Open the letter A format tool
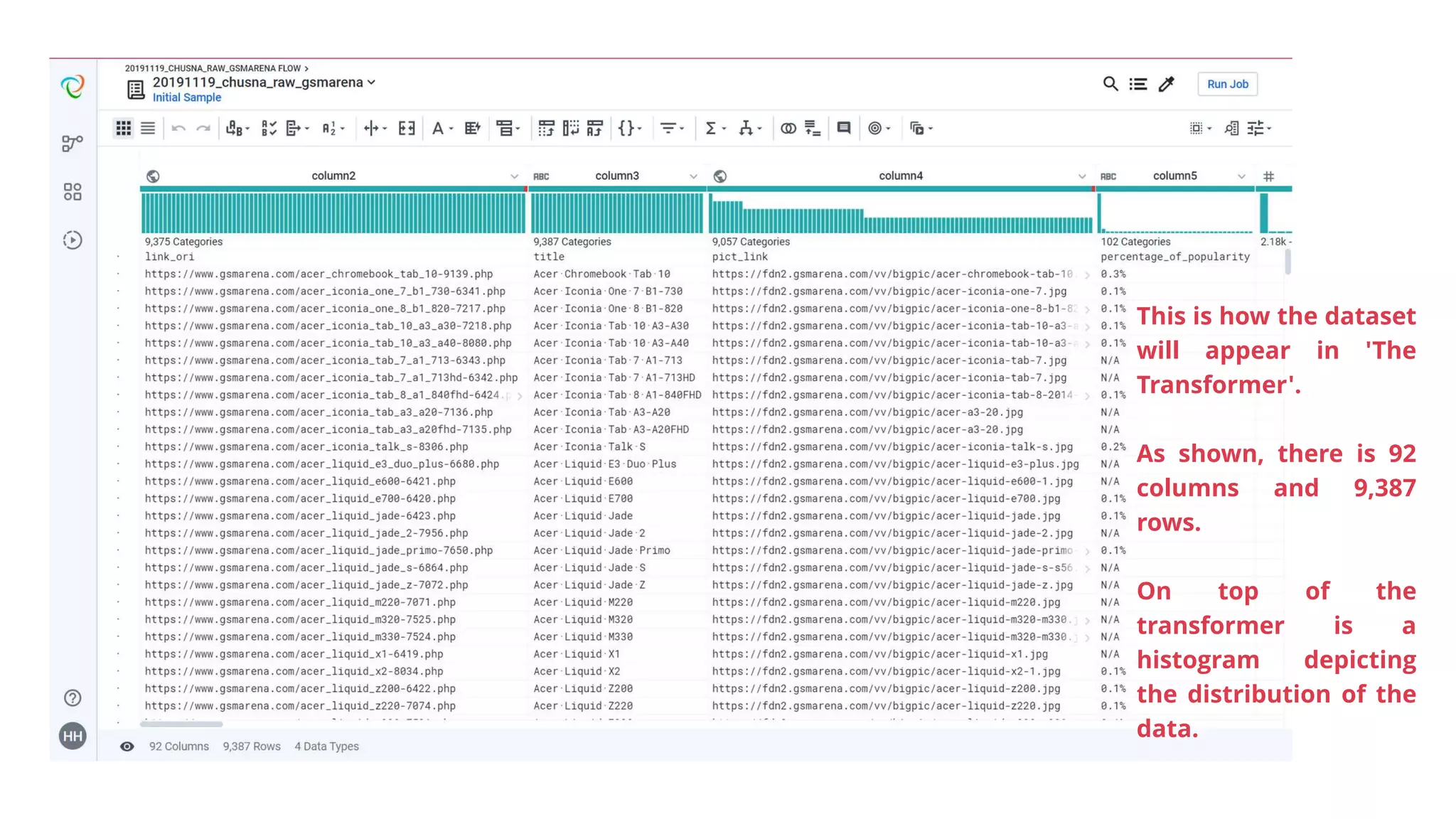 tap(442, 128)
